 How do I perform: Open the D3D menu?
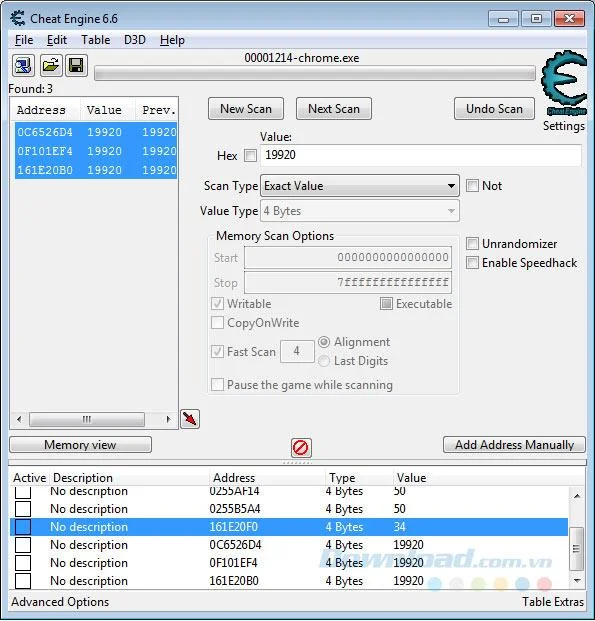(135, 40)
